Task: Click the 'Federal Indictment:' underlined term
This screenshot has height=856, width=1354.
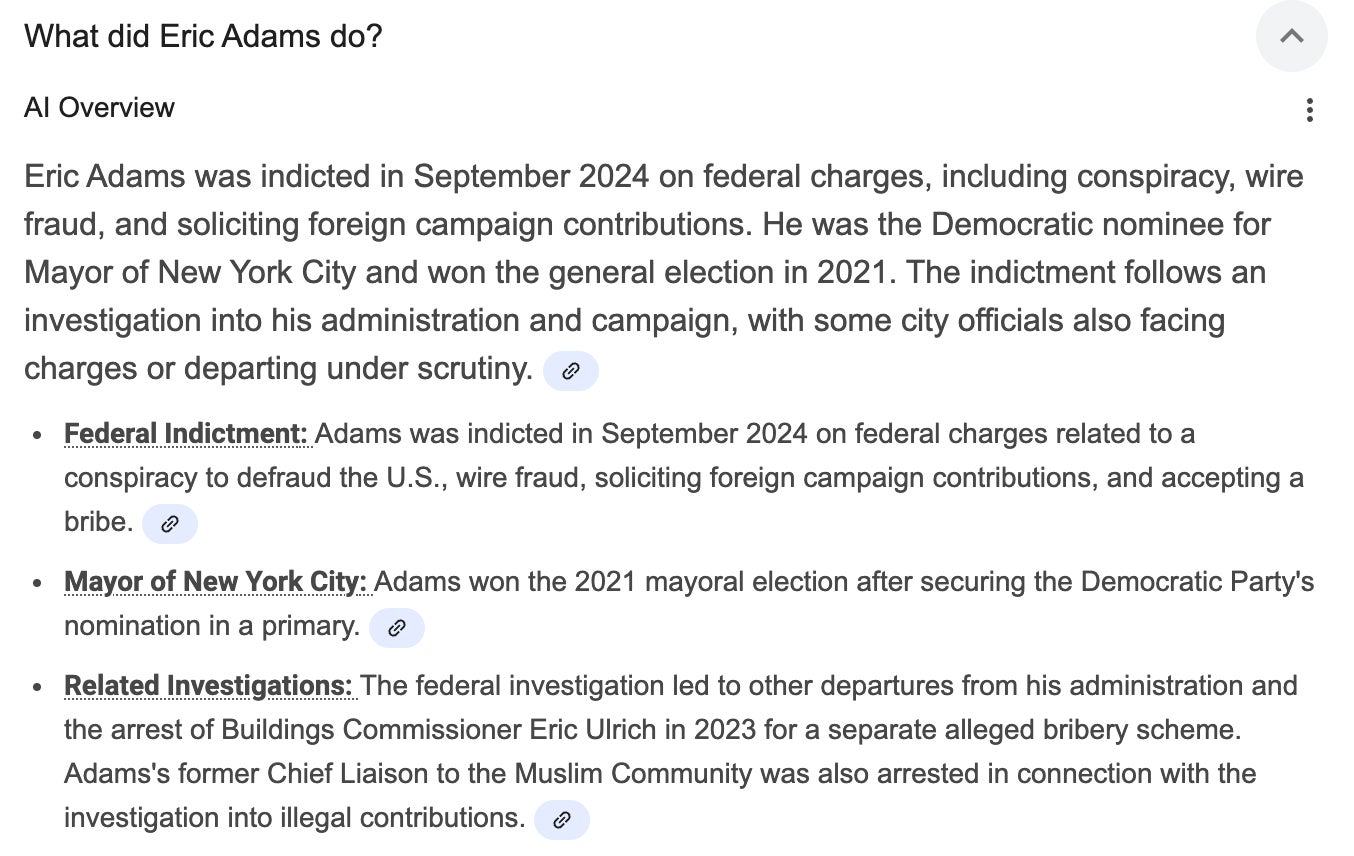Action: click(x=186, y=434)
